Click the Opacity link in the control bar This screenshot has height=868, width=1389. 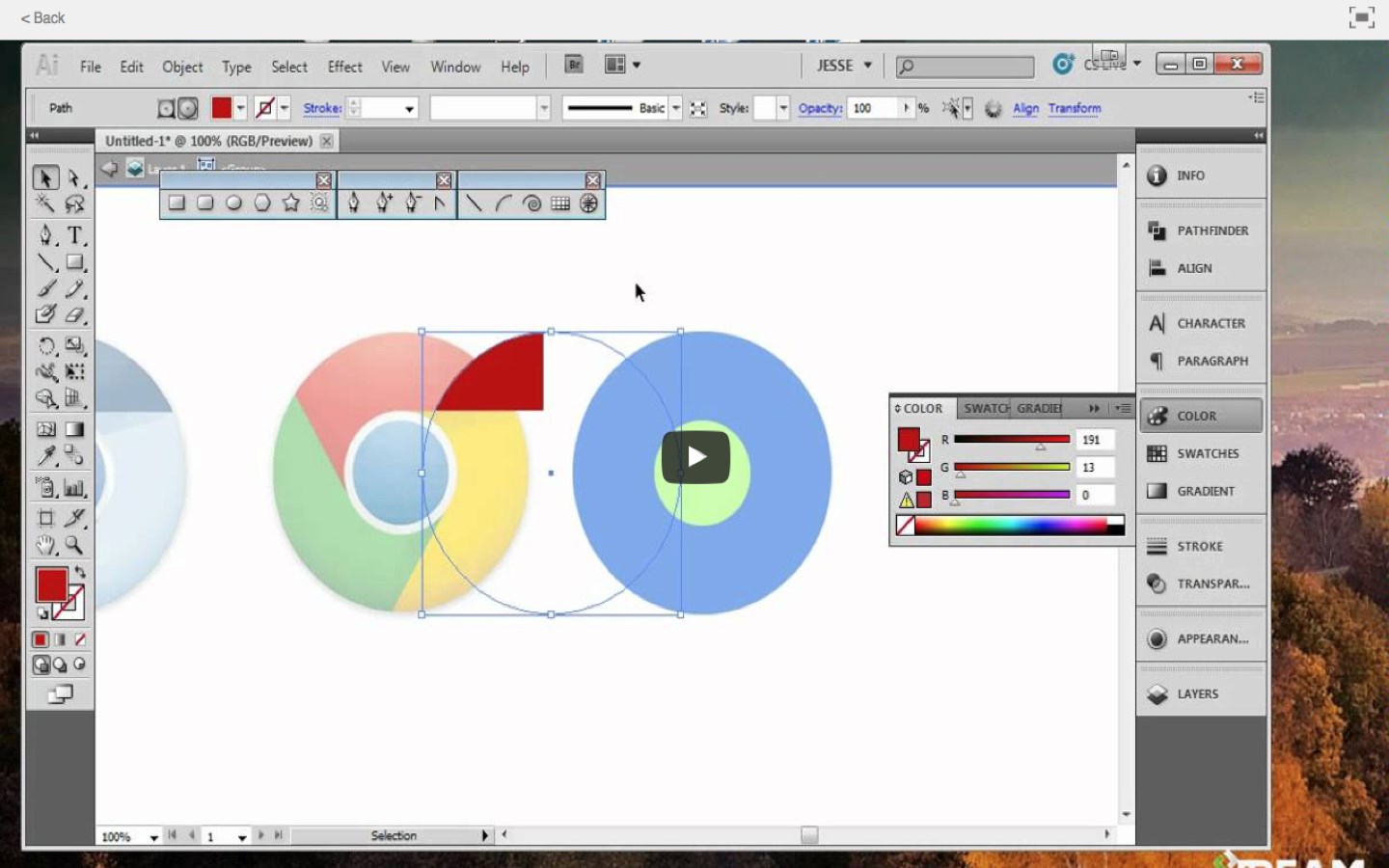(x=820, y=108)
